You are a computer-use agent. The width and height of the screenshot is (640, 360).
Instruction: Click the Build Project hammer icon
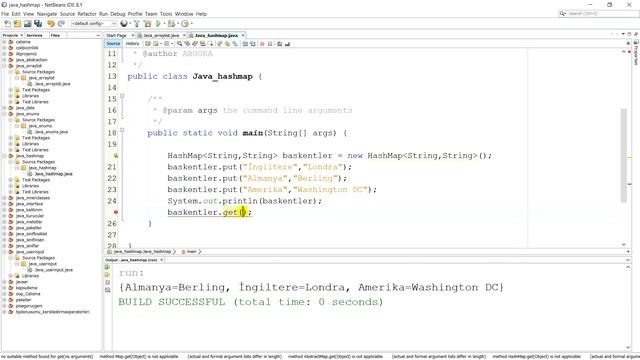pos(137,24)
